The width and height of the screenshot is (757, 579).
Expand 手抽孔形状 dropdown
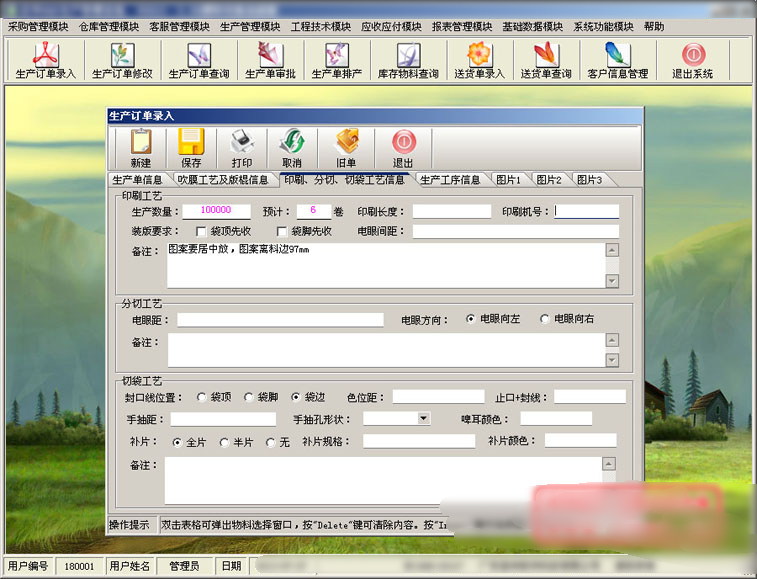coord(423,418)
